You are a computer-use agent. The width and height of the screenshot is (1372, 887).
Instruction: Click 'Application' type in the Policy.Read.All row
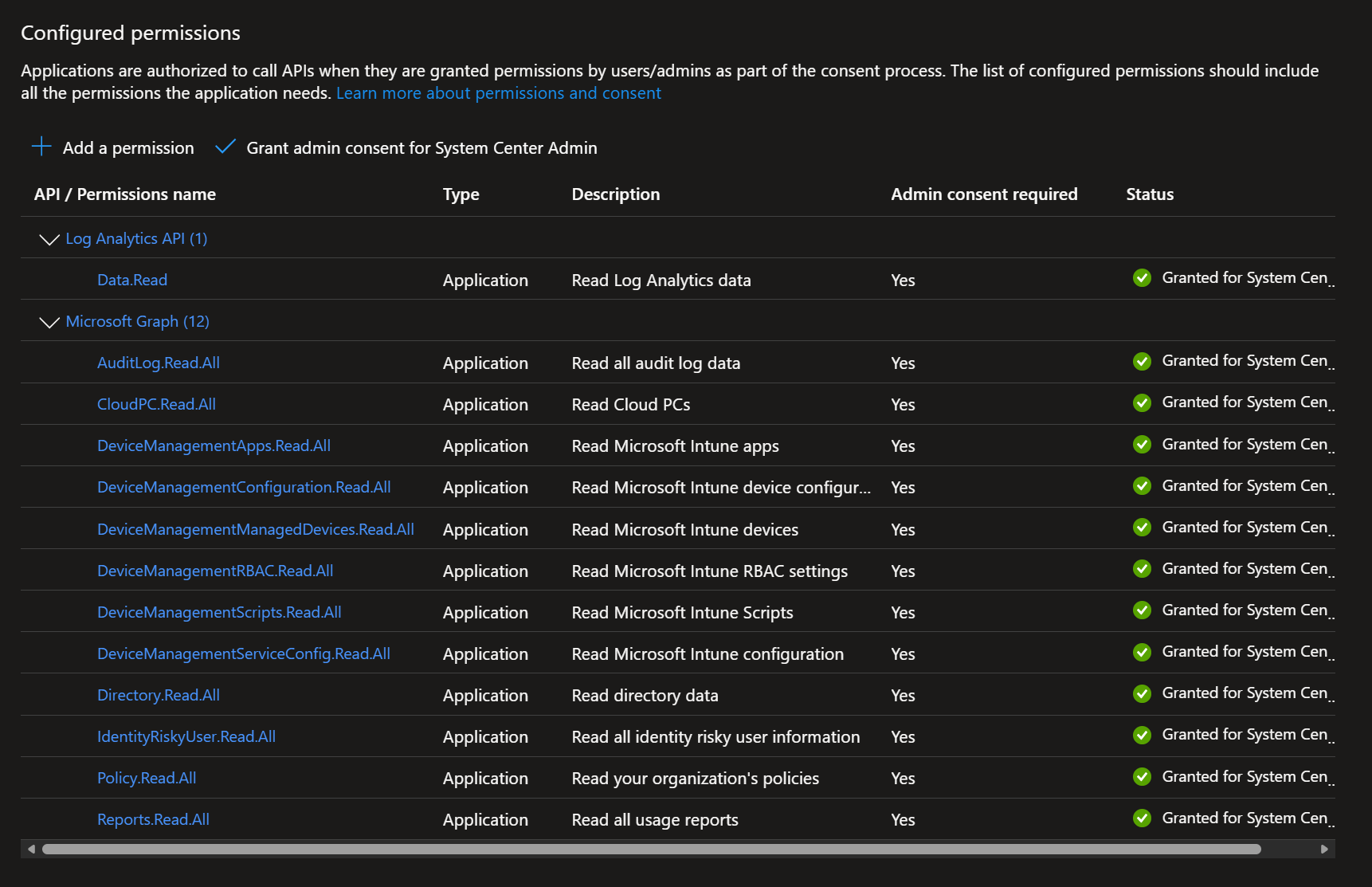pos(485,779)
